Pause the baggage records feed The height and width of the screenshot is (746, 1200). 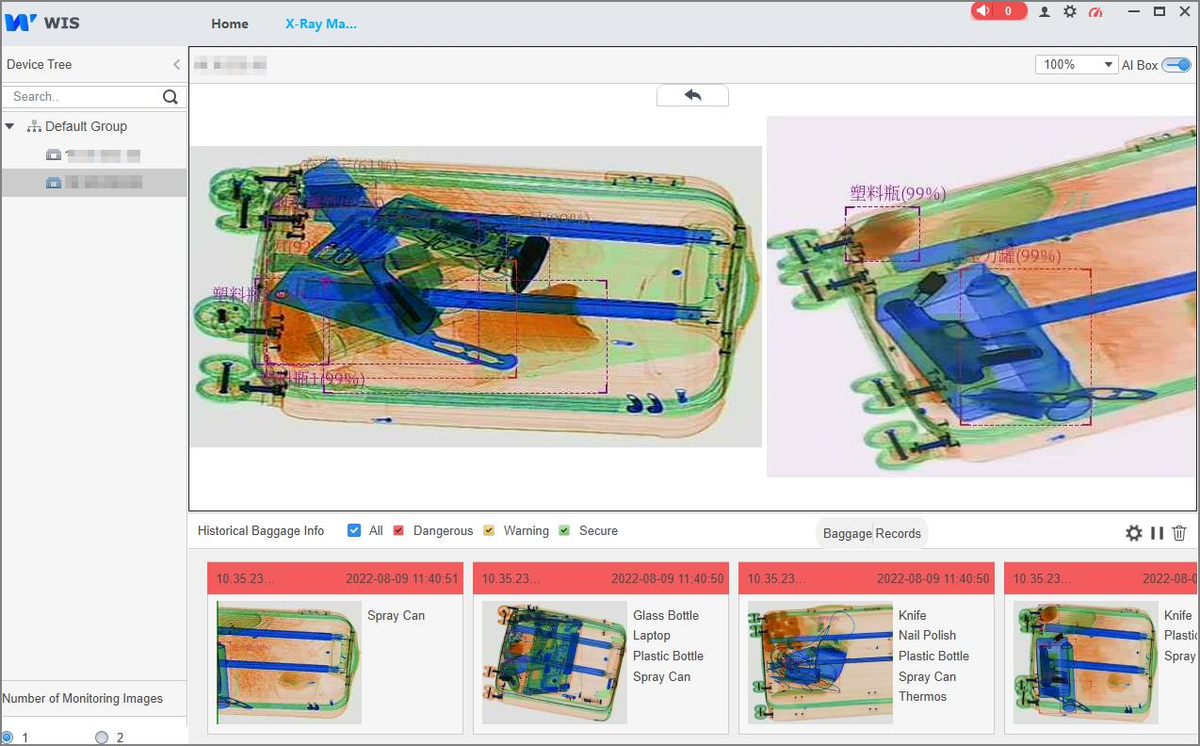tap(1157, 533)
